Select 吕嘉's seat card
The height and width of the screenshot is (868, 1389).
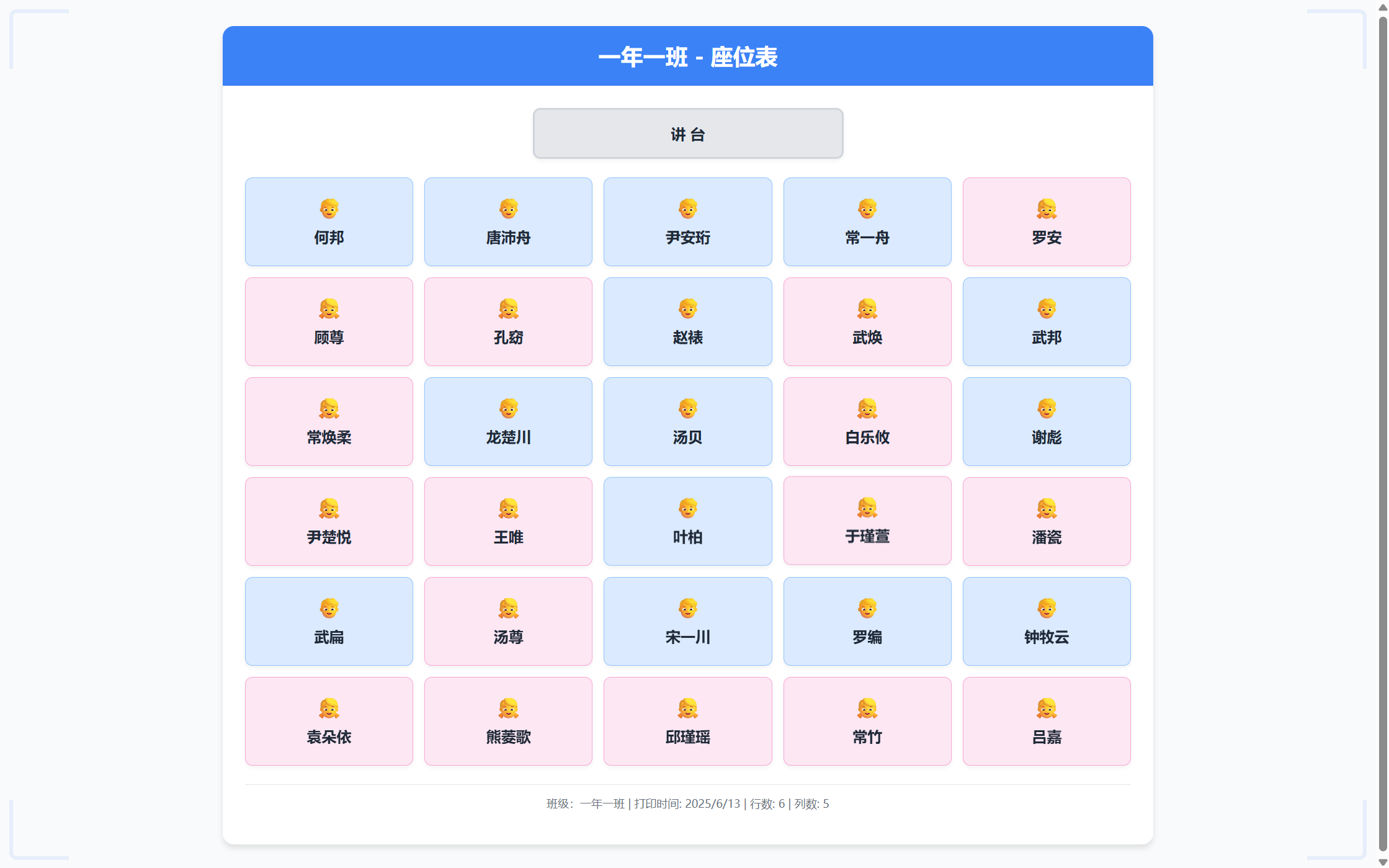(x=1047, y=721)
